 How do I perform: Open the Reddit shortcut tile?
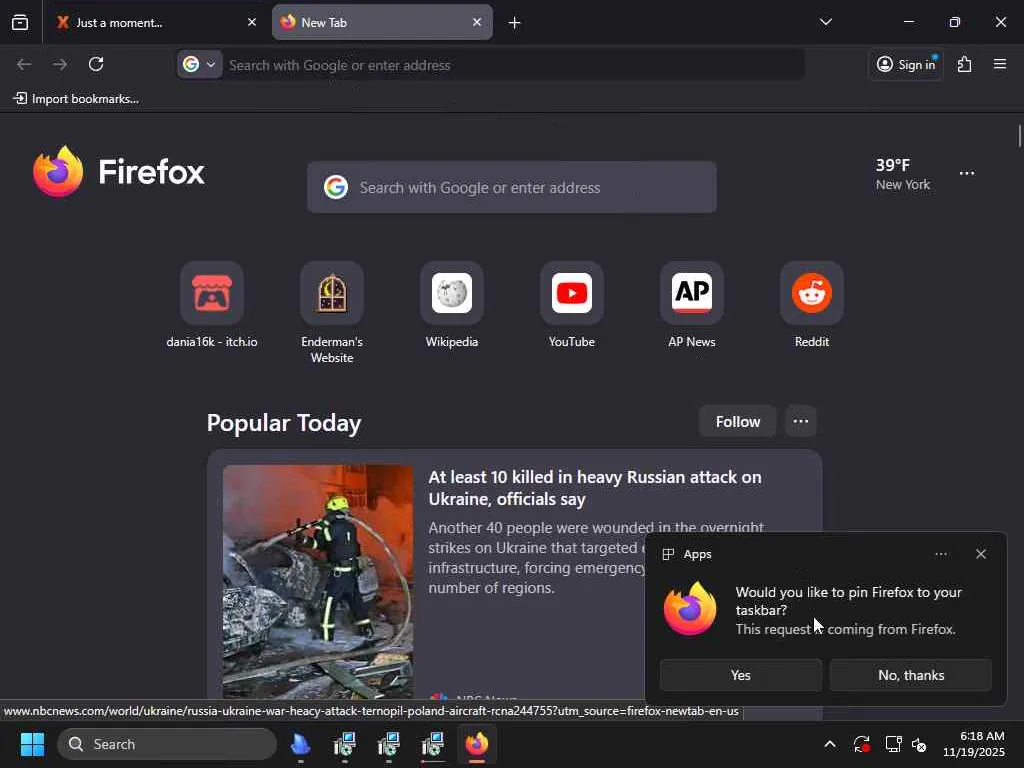[812, 305]
